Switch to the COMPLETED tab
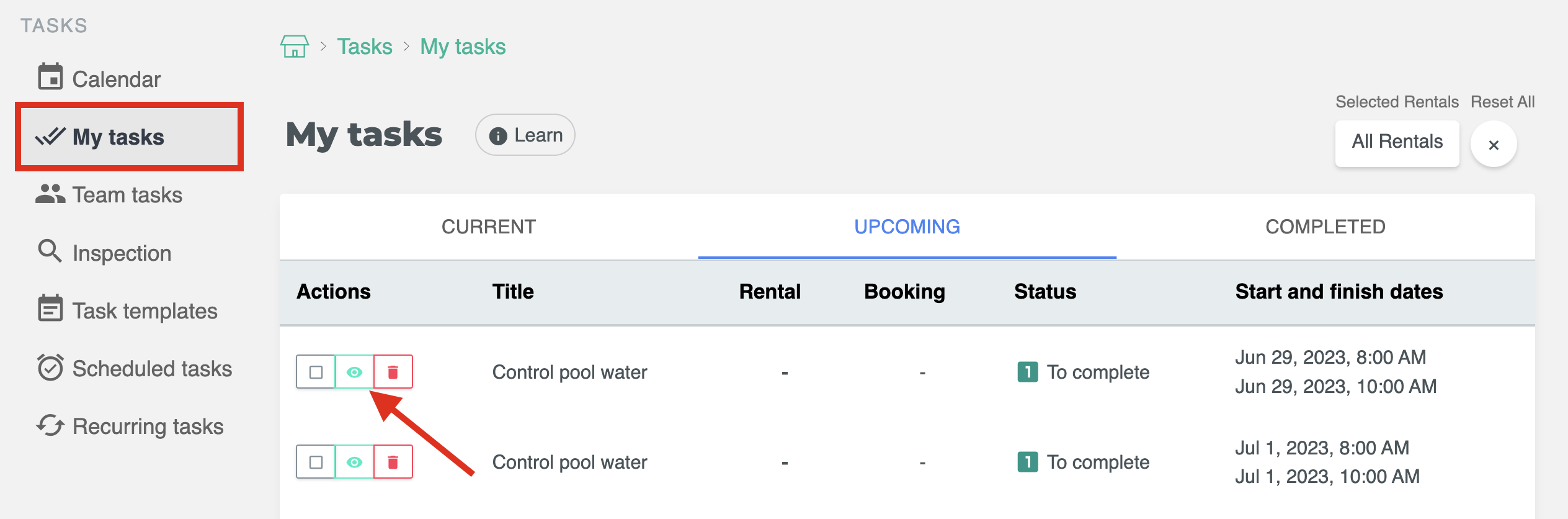This screenshot has height=519, width=1568. tap(1325, 227)
